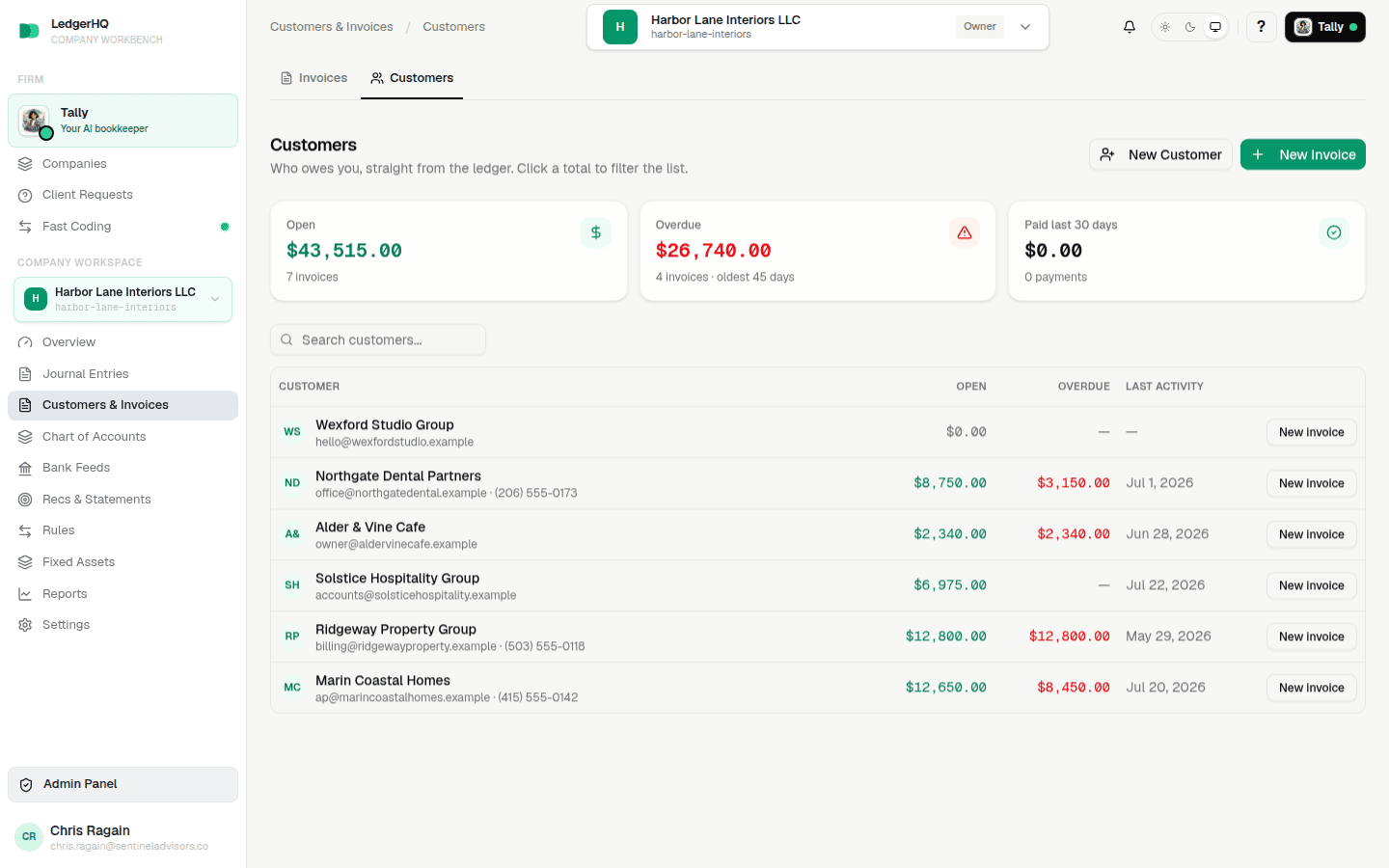Viewport: 1389px width, 868px height.
Task: Open Recs & Statements
Action: [x=123, y=500]
